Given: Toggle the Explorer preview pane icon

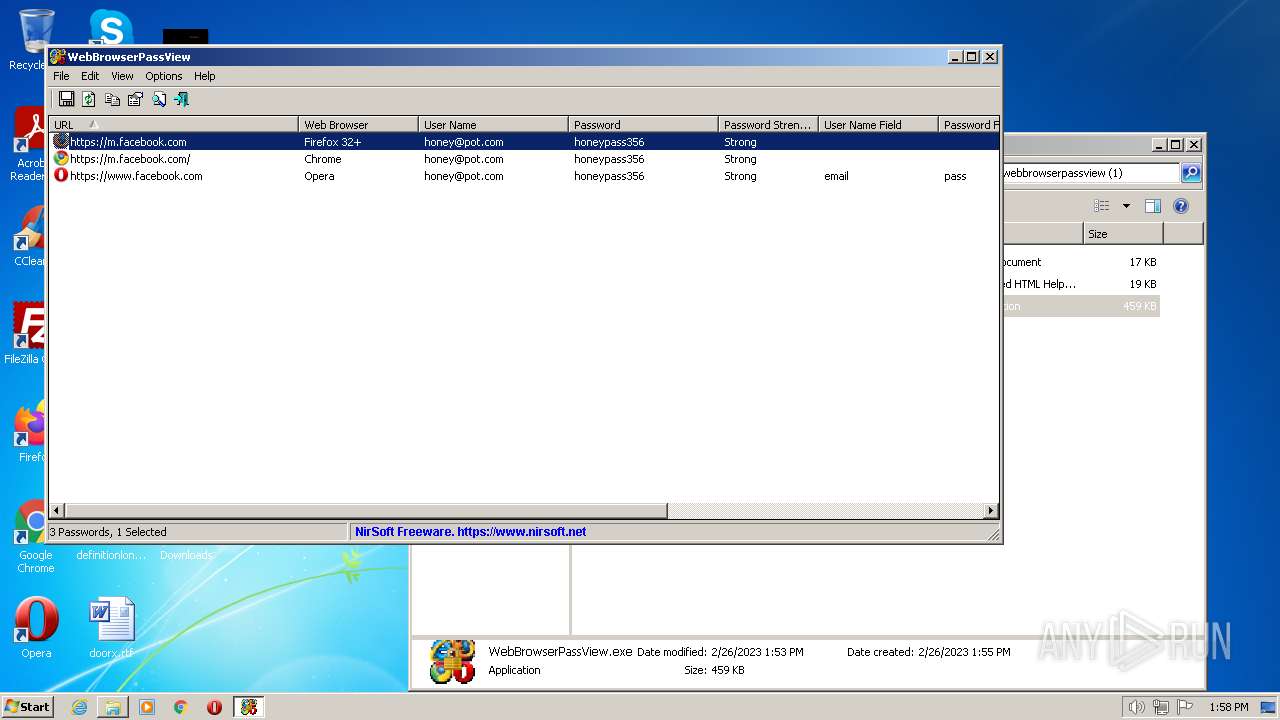Looking at the screenshot, I should pyautogui.click(x=1152, y=206).
